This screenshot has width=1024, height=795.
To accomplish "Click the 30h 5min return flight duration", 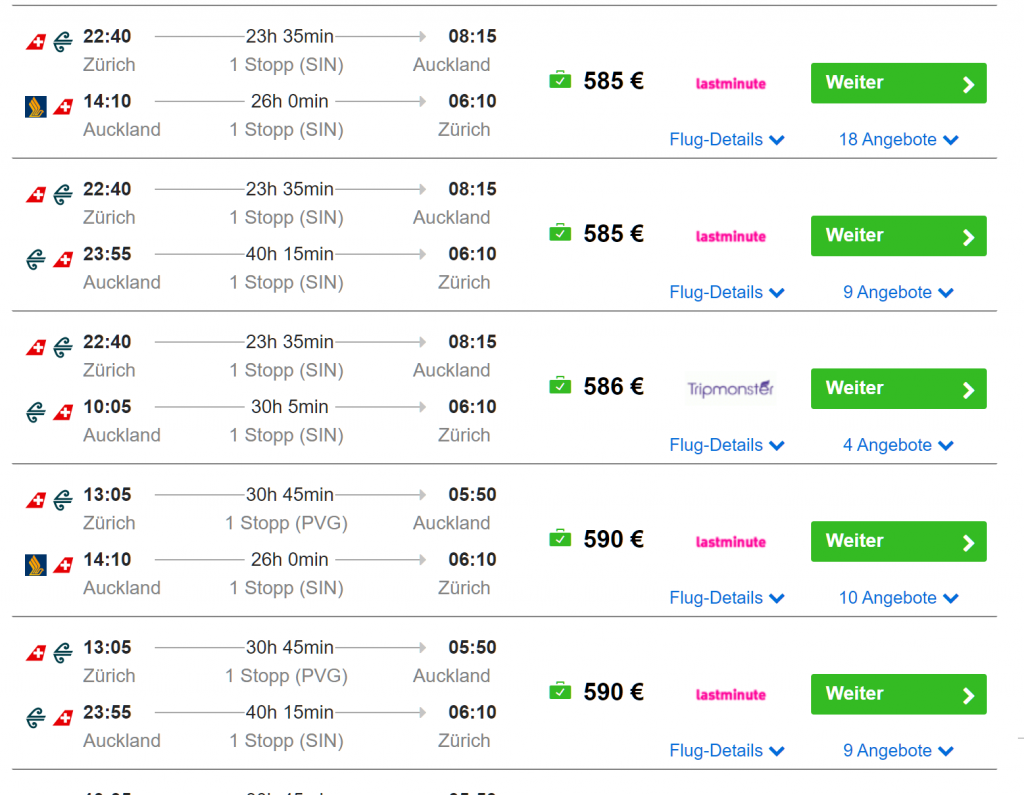I will click(289, 407).
